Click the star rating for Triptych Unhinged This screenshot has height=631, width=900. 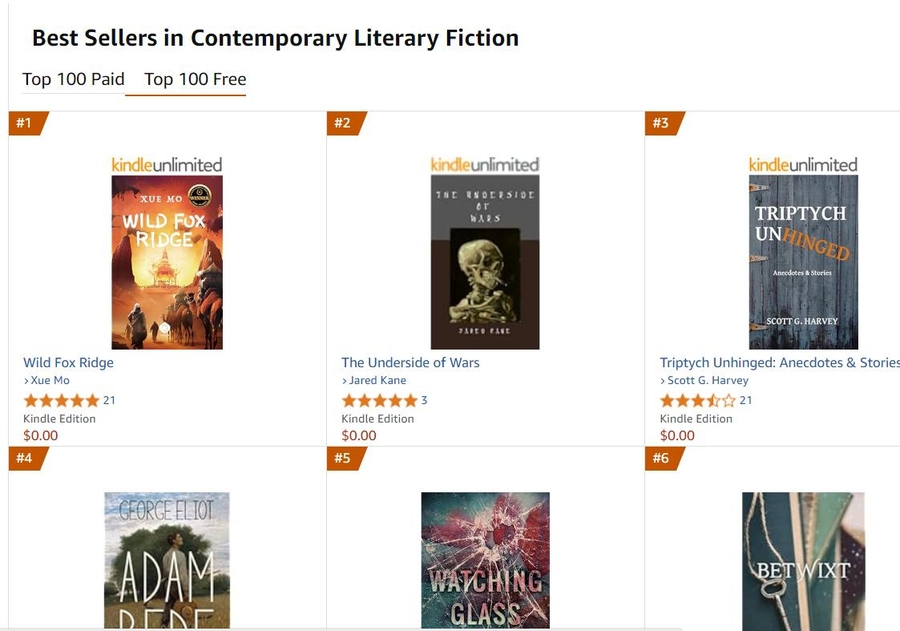pos(697,400)
